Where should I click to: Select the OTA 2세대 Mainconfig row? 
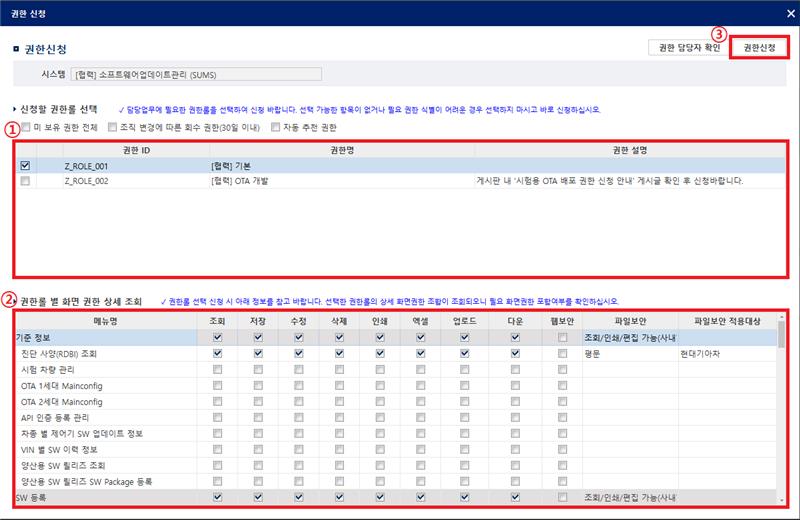point(396,402)
